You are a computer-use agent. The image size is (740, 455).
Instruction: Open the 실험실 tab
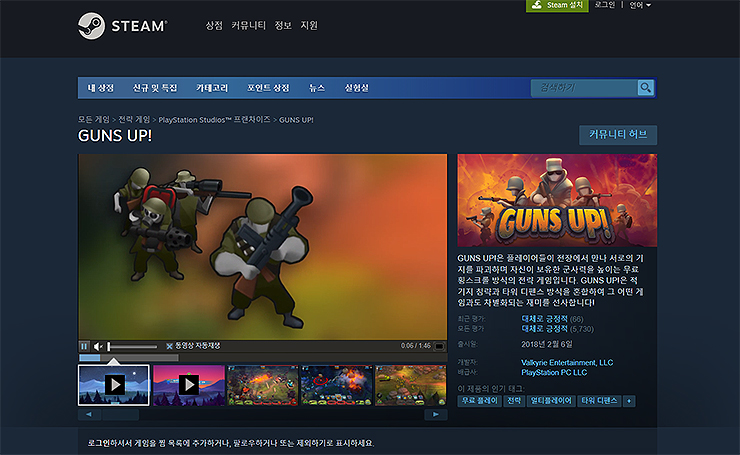[x=356, y=88]
